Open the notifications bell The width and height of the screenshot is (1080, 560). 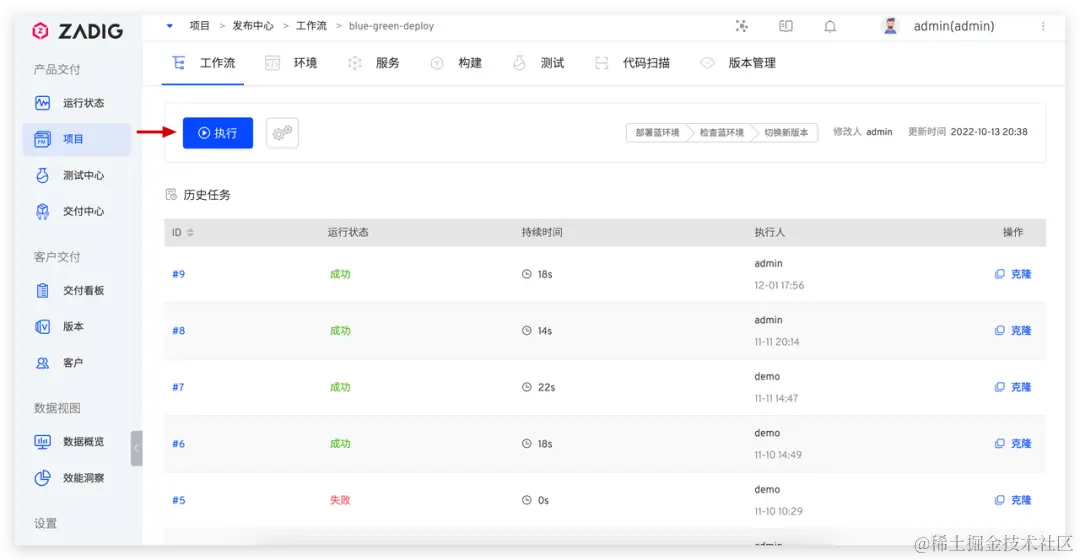[830, 26]
